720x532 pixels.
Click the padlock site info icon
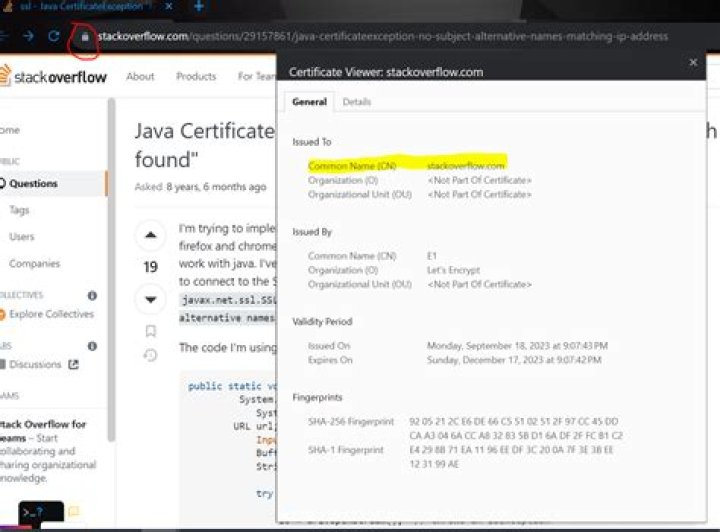tap(85, 37)
